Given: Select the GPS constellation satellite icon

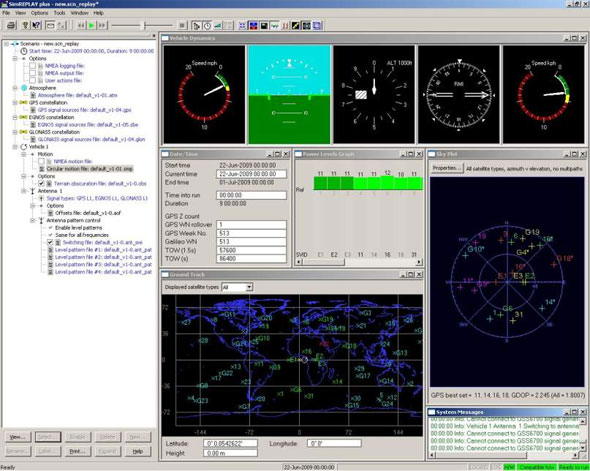Looking at the screenshot, I should (23, 102).
